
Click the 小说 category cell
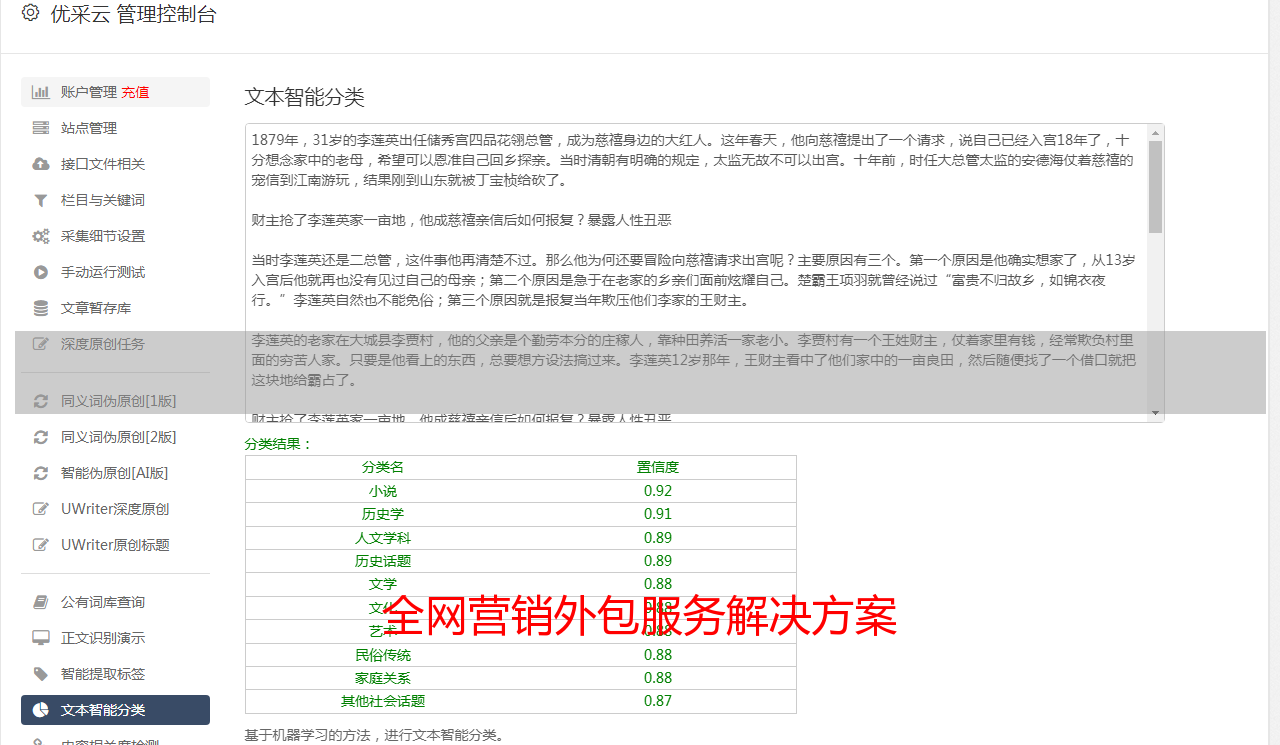(x=383, y=491)
